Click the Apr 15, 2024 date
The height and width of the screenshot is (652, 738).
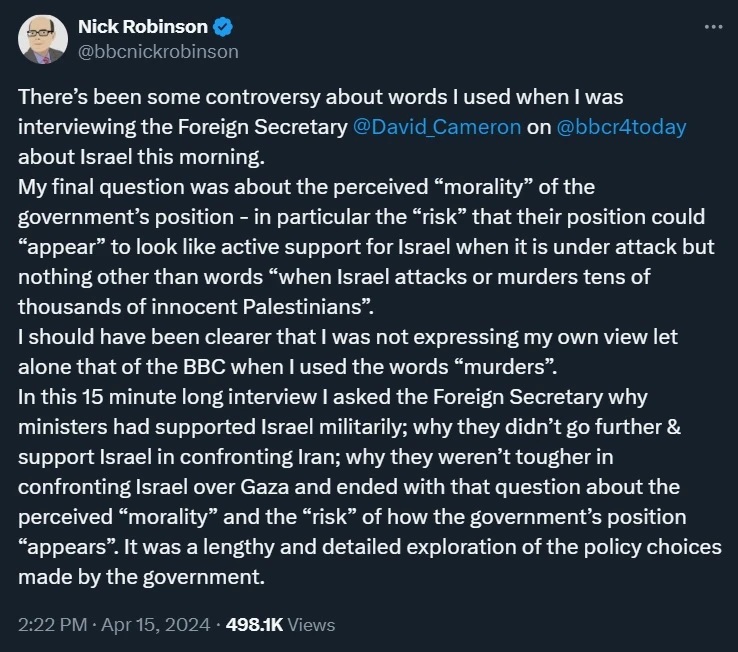click(155, 624)
